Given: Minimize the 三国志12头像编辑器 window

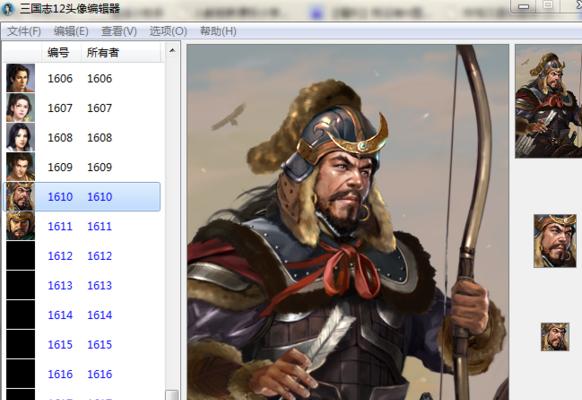Looking at the screenshot, I should 523,6.
